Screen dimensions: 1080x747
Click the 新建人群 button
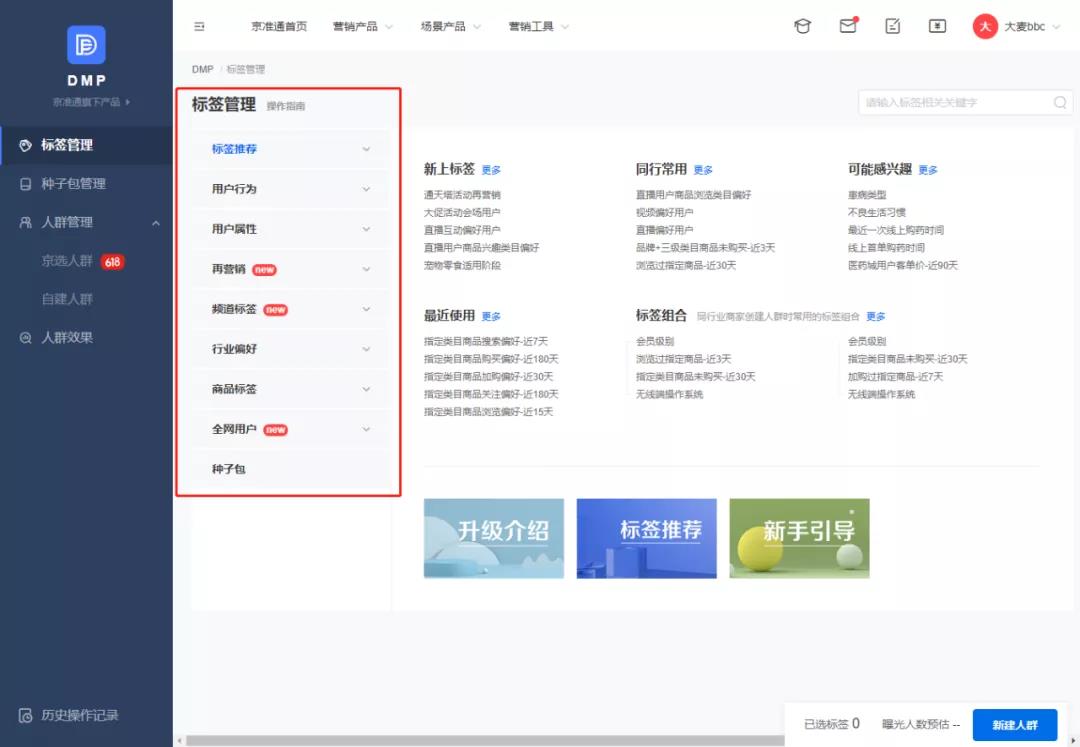point(1014,725)
